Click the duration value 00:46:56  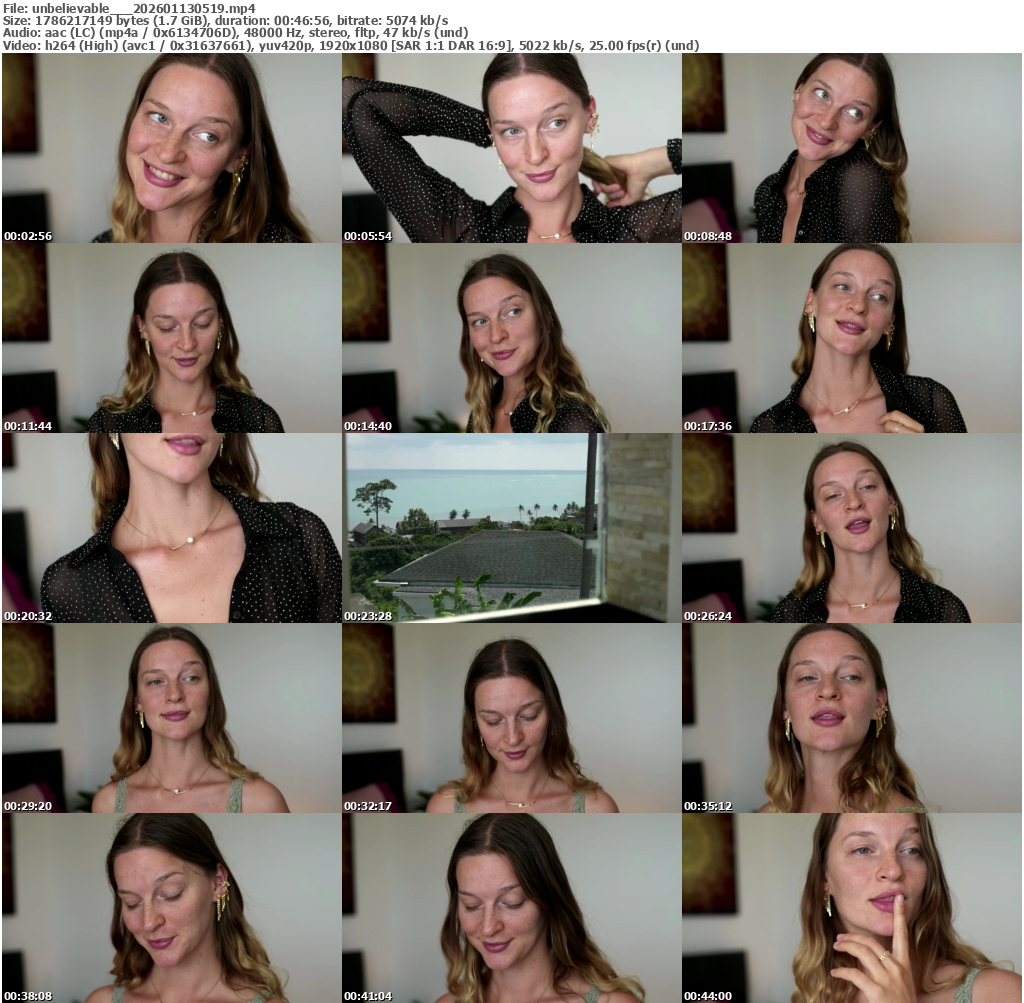pos(302,20)
